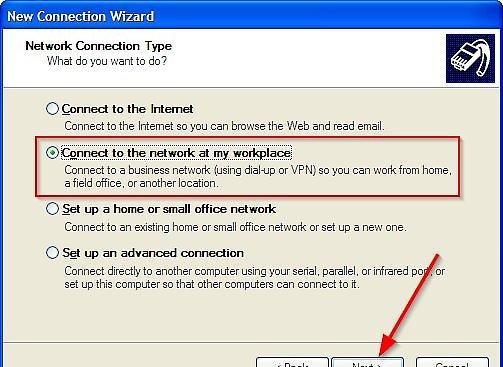Click the 'Connect to the Internet' option label
Viewport: 503px width, 367px height.
click(x=127, y=109)
